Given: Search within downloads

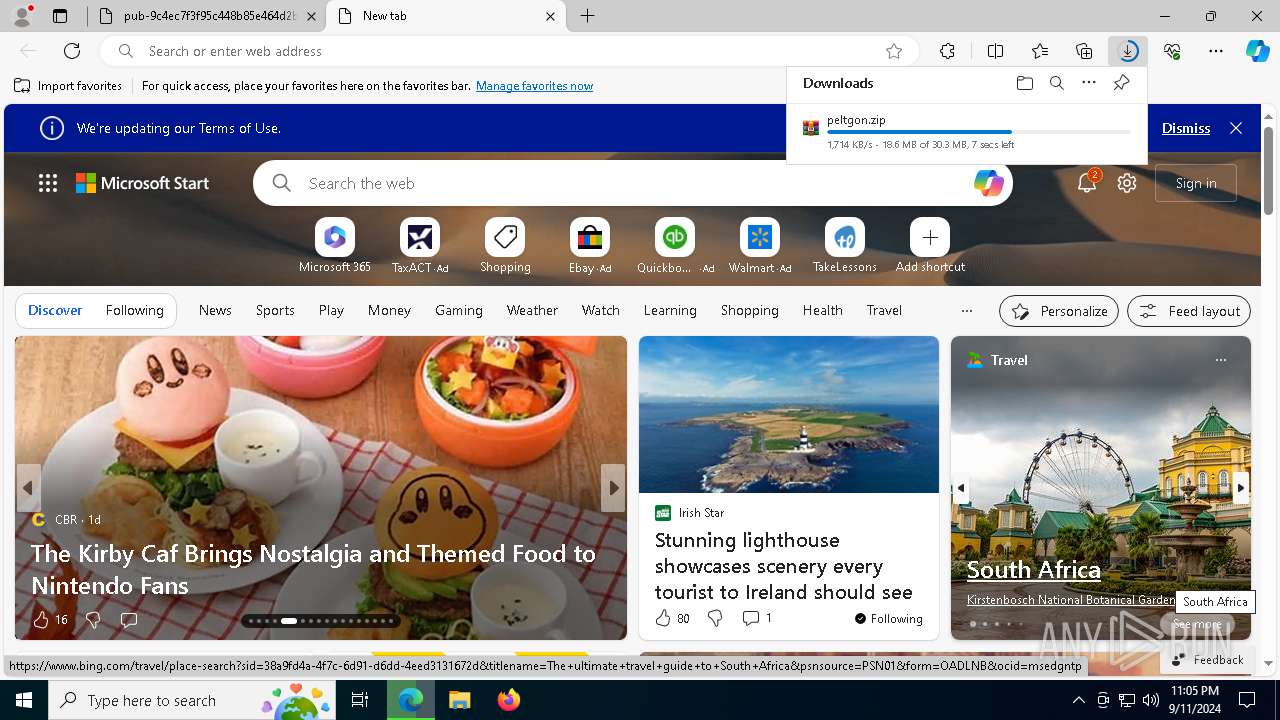Looking at the screenshot, I should (1056, 83).
